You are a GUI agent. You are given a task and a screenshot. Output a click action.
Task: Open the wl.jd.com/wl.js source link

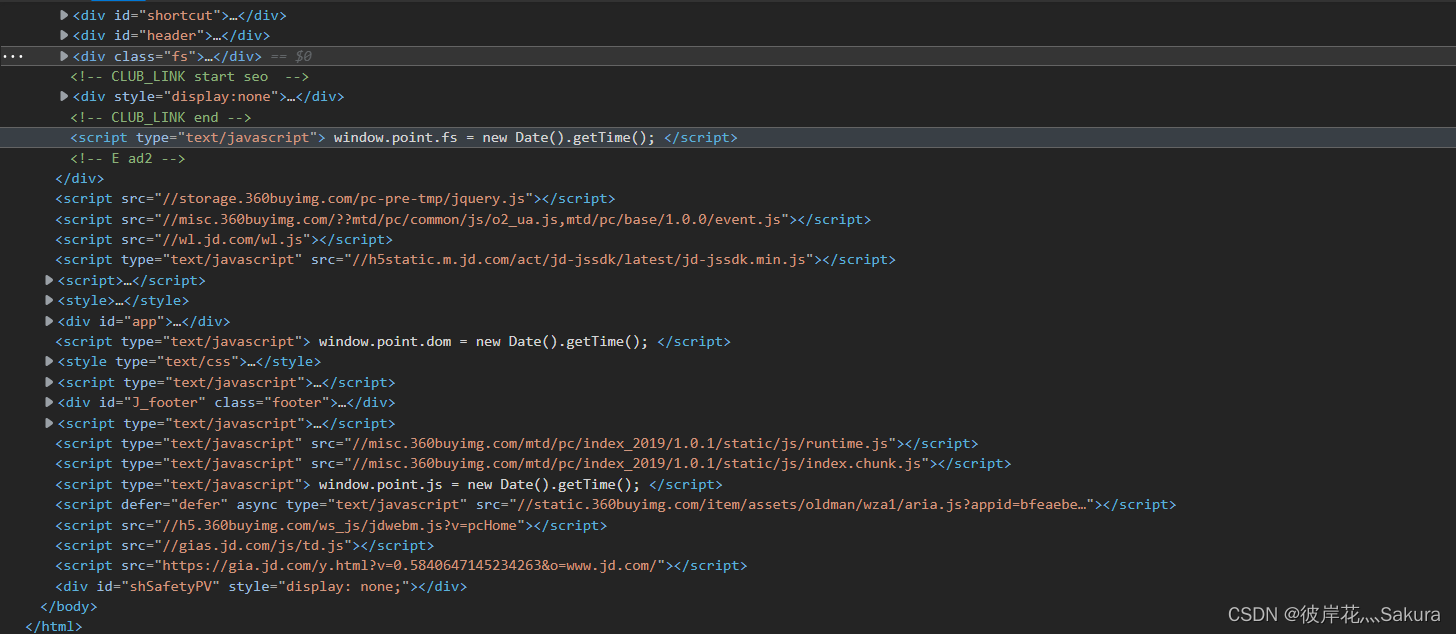[242, 239]
